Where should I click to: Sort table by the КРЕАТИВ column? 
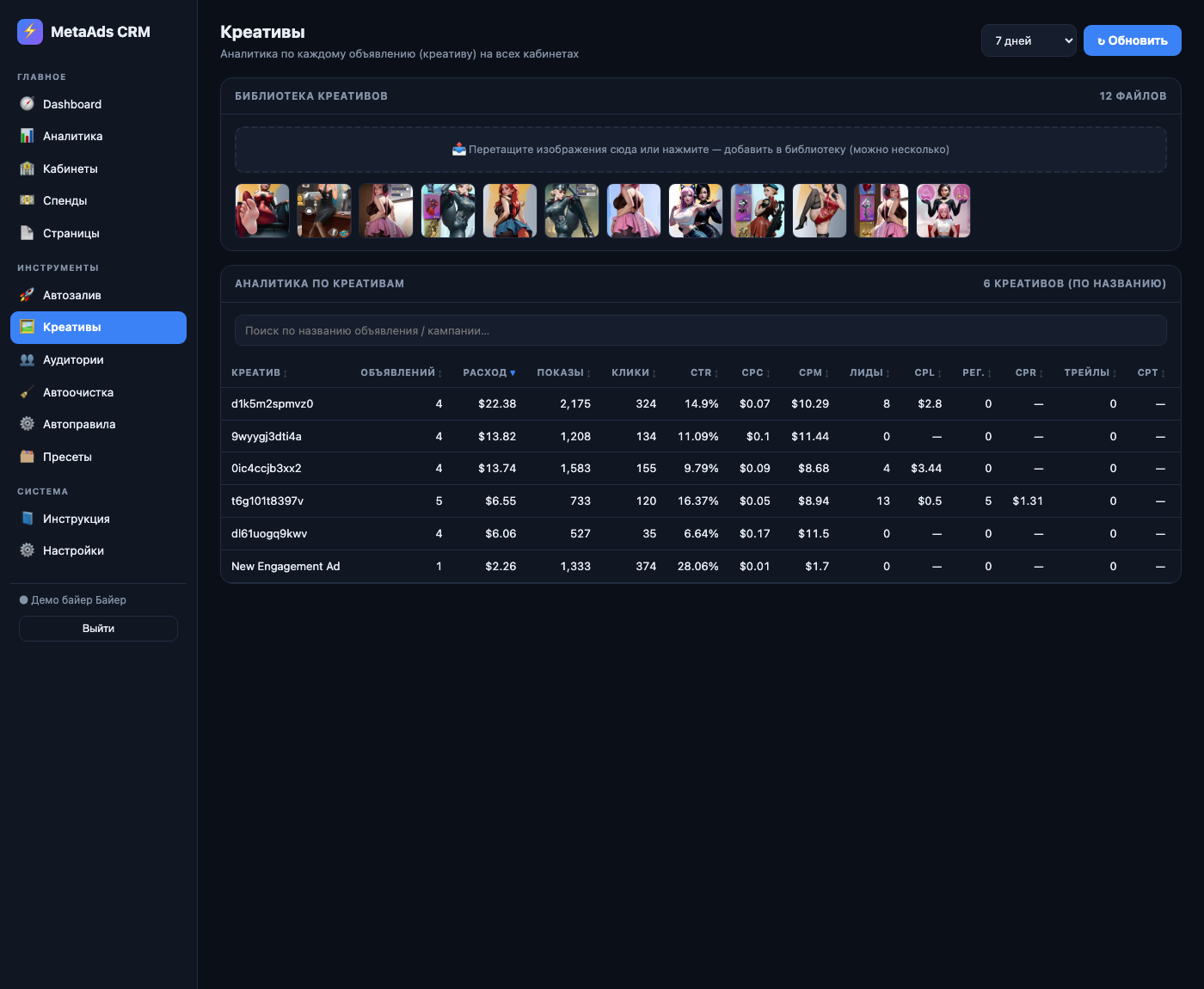(x=259, y=372)
